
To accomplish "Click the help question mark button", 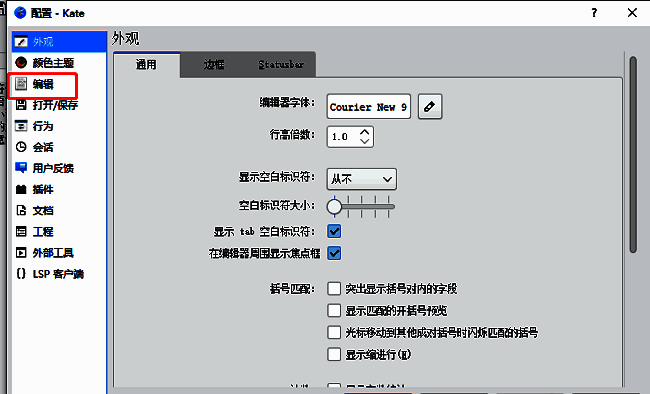I will click(594, 13).
